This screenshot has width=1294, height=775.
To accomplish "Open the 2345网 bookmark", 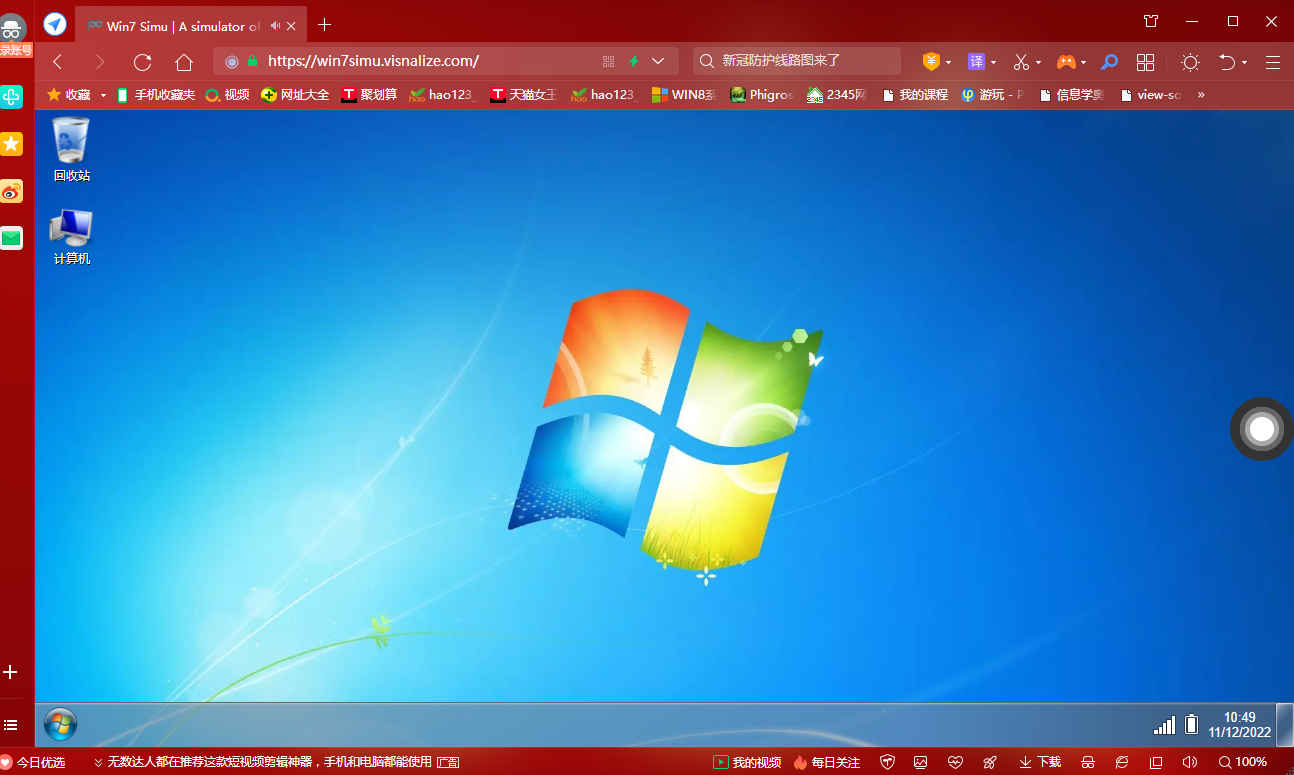I will (x=836, y=95).
